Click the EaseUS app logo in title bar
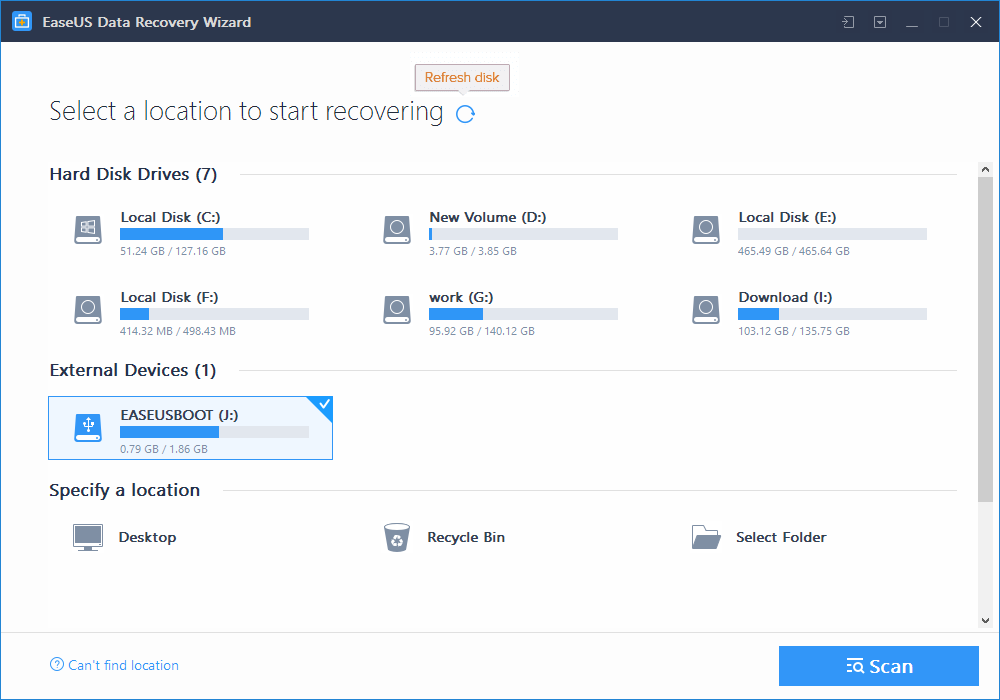1000x700 pixels. pyautogui.click(x=22, y=22)
